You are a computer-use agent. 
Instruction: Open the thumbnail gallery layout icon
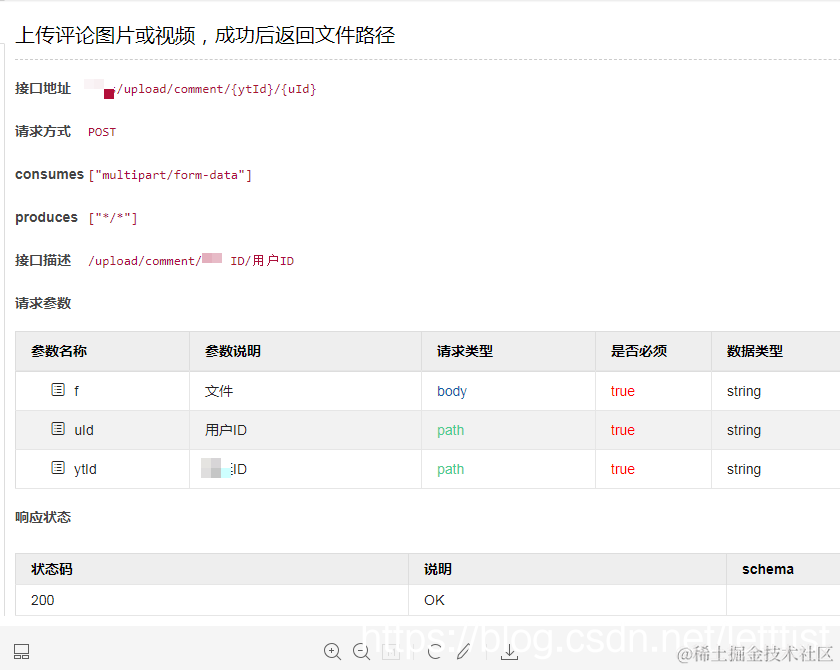[21, 651]
